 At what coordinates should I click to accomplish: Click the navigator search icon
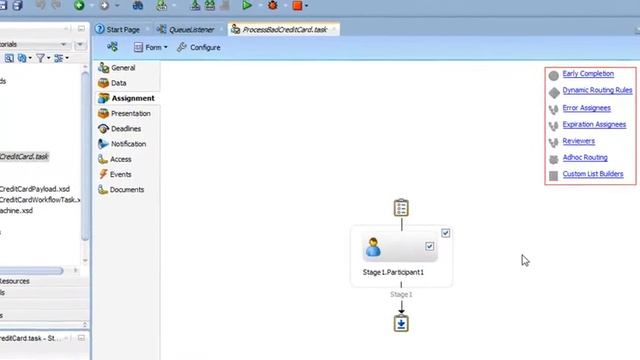[9, 58]
